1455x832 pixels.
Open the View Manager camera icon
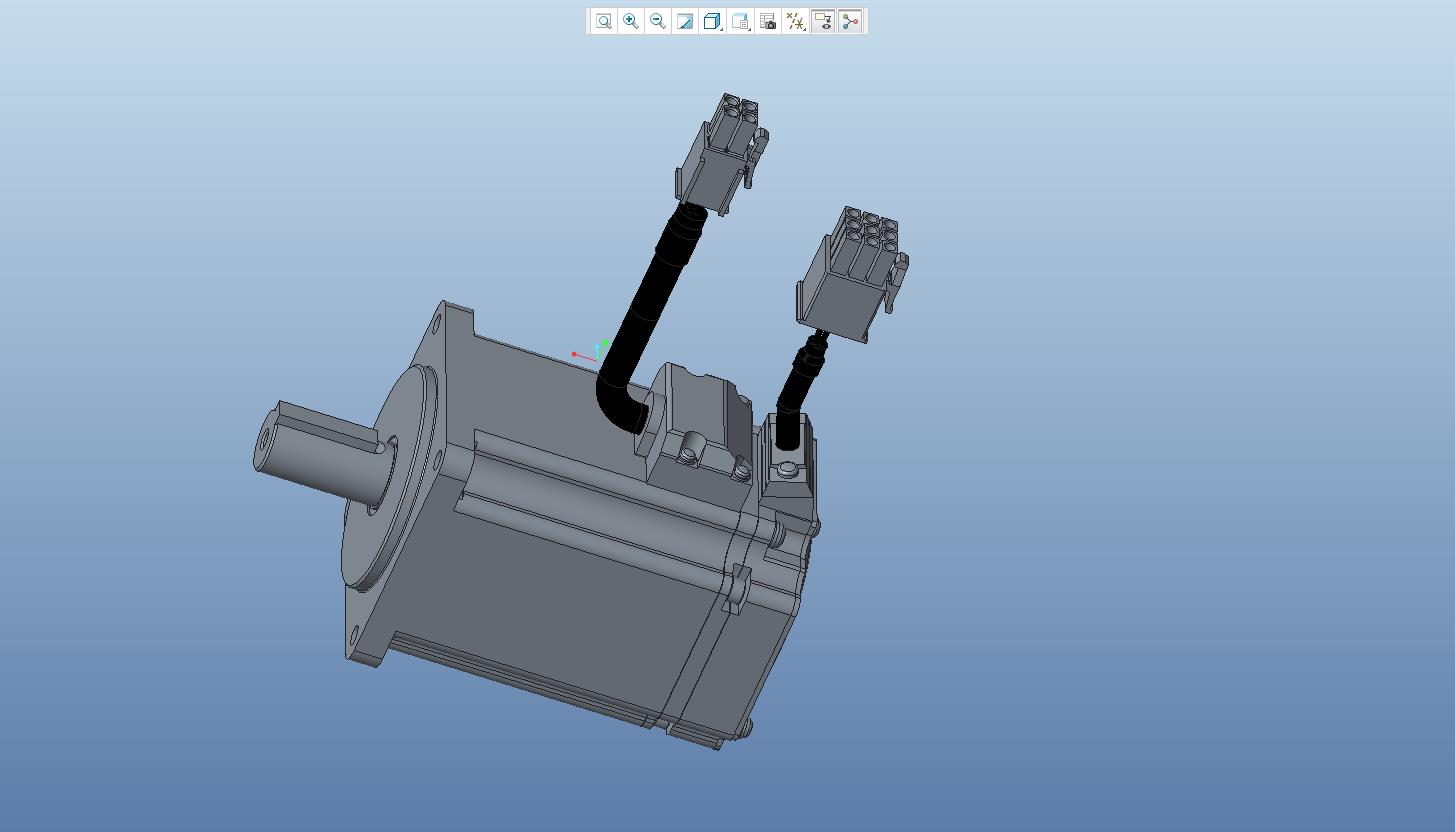[768, 21]
